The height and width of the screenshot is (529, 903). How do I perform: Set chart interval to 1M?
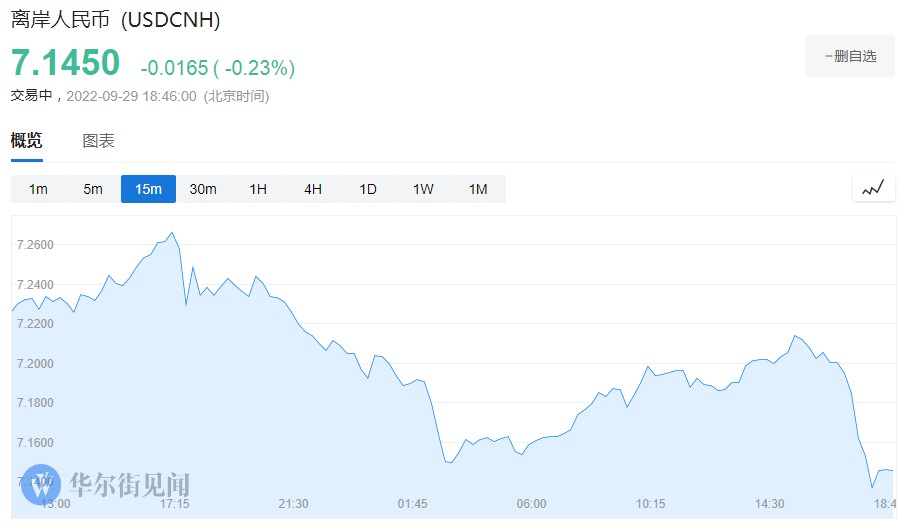478,189
